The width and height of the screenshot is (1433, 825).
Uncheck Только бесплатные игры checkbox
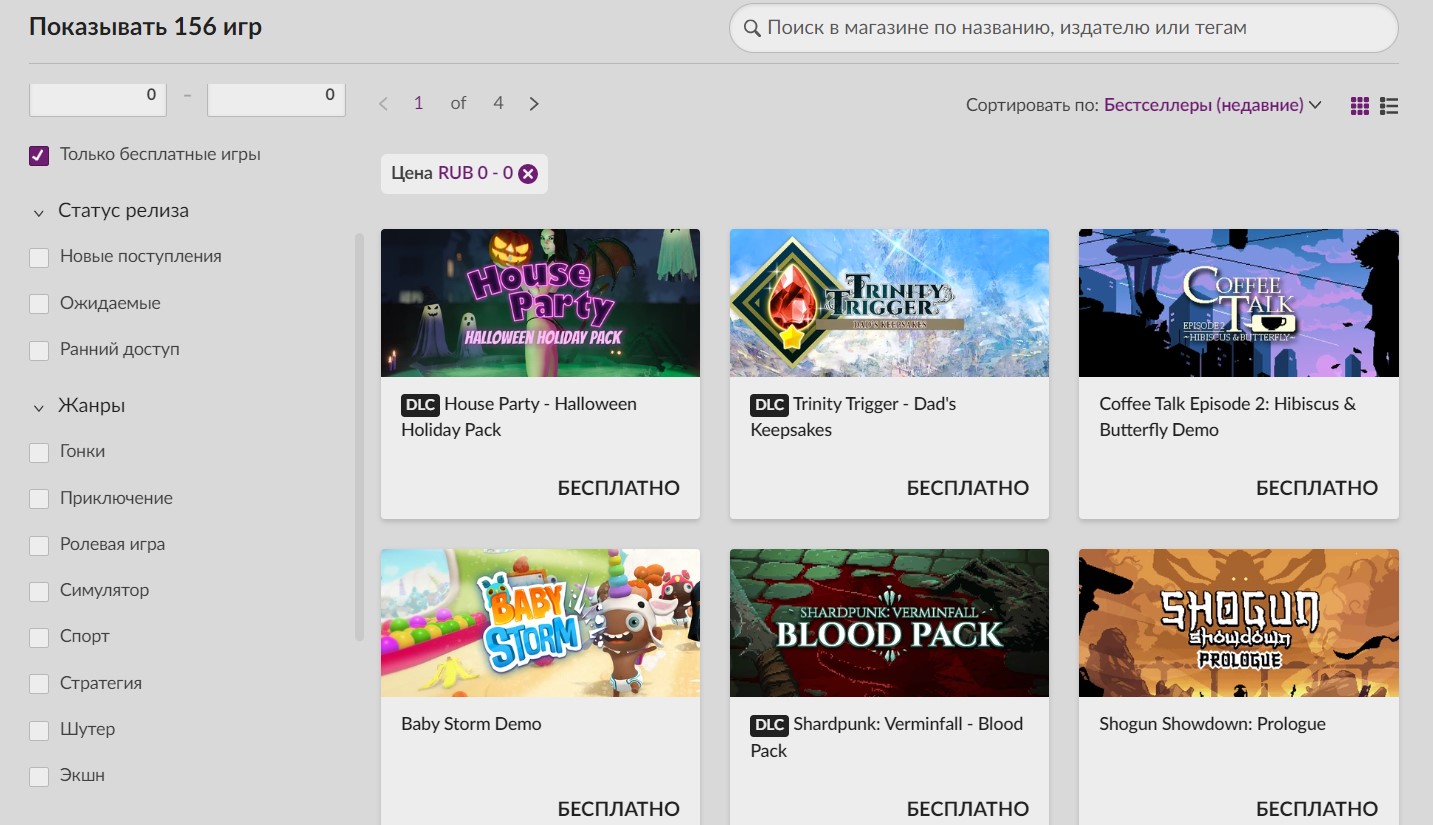[x=39, y=155]
